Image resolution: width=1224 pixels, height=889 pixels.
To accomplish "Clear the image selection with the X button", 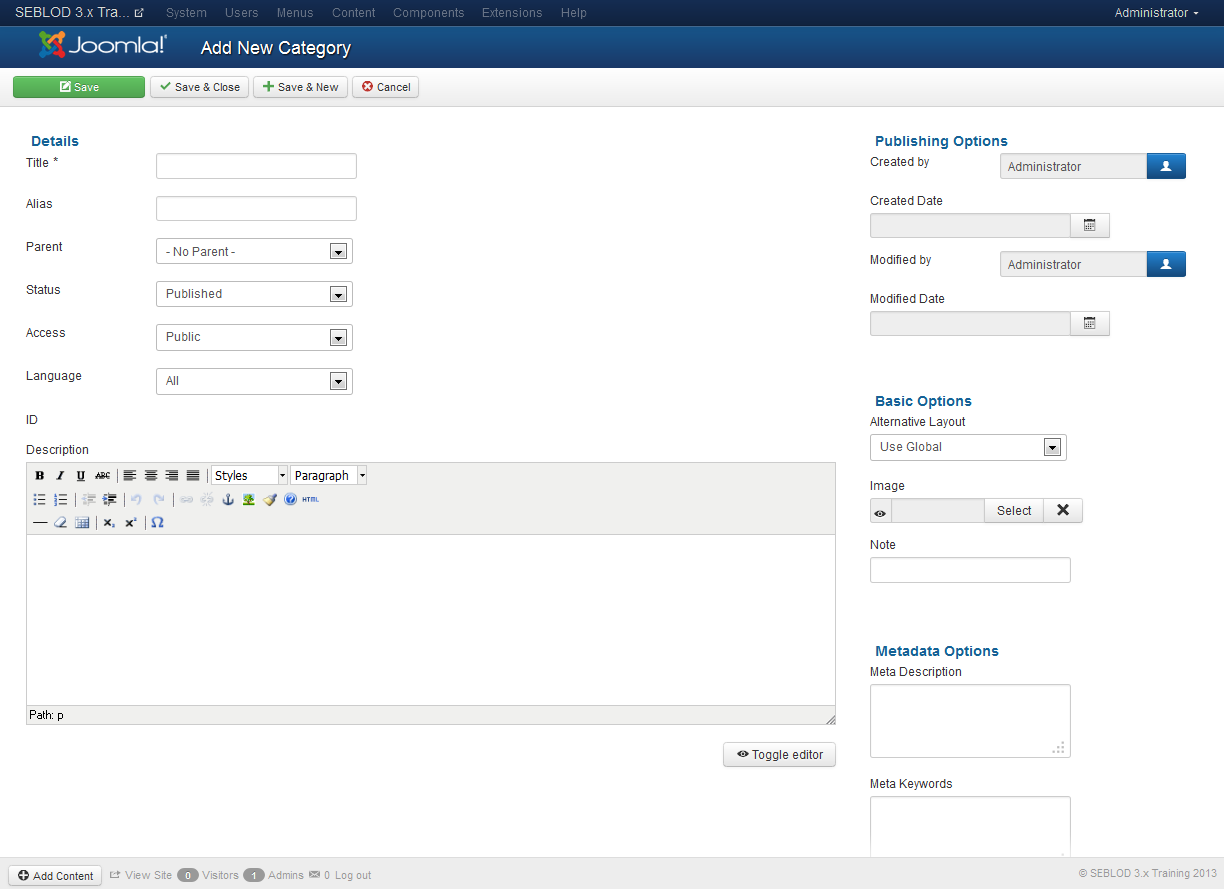I will [x=1062, y=510].
